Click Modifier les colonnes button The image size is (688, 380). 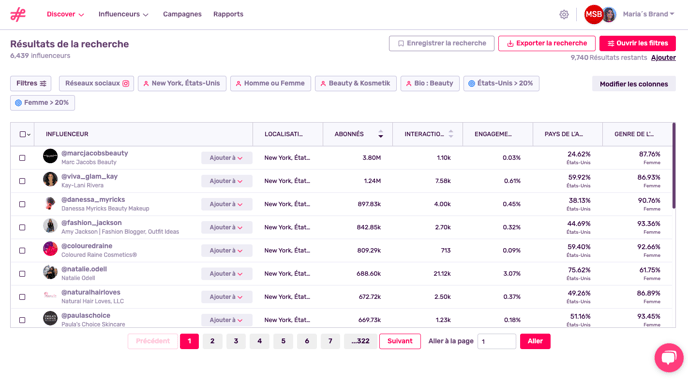point(634,84)
